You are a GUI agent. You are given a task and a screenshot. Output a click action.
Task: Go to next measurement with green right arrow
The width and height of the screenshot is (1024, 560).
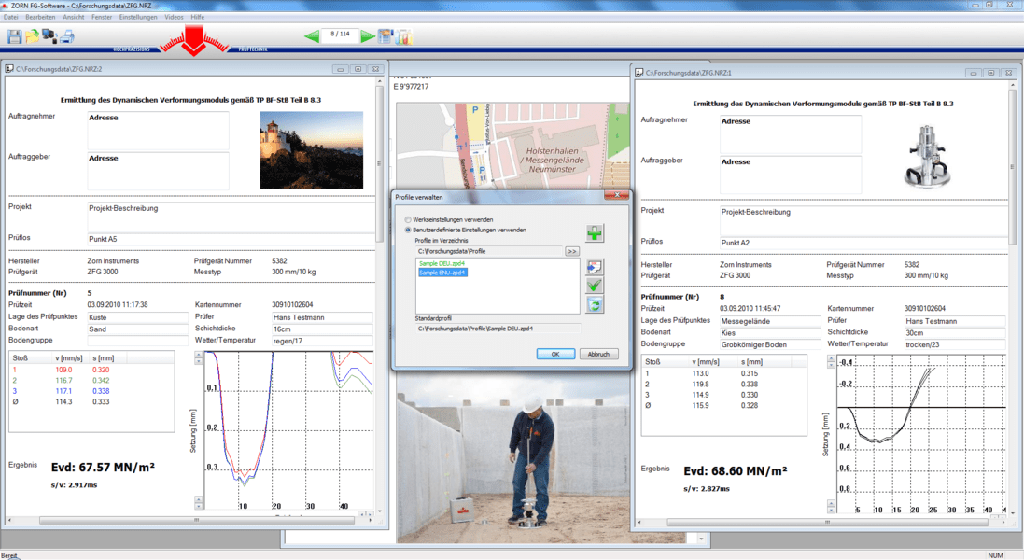point(368,37)
